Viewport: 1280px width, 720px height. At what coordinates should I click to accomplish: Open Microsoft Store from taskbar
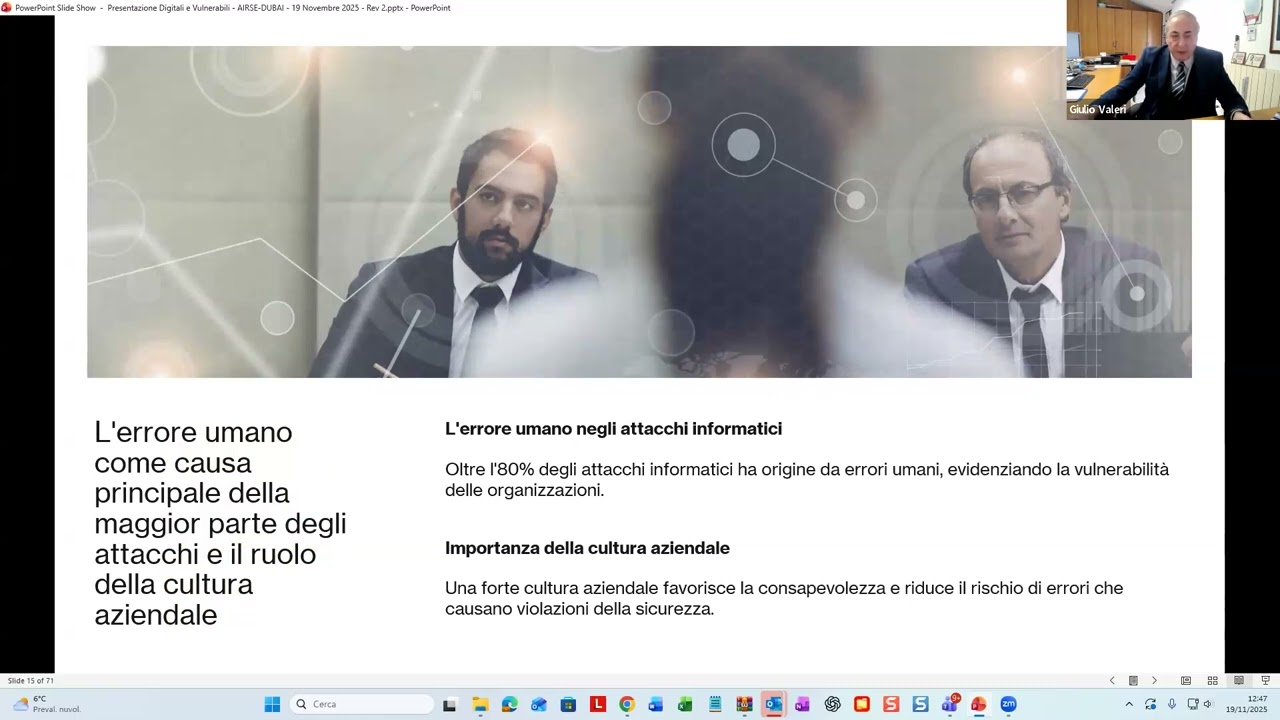pos(568,704)
